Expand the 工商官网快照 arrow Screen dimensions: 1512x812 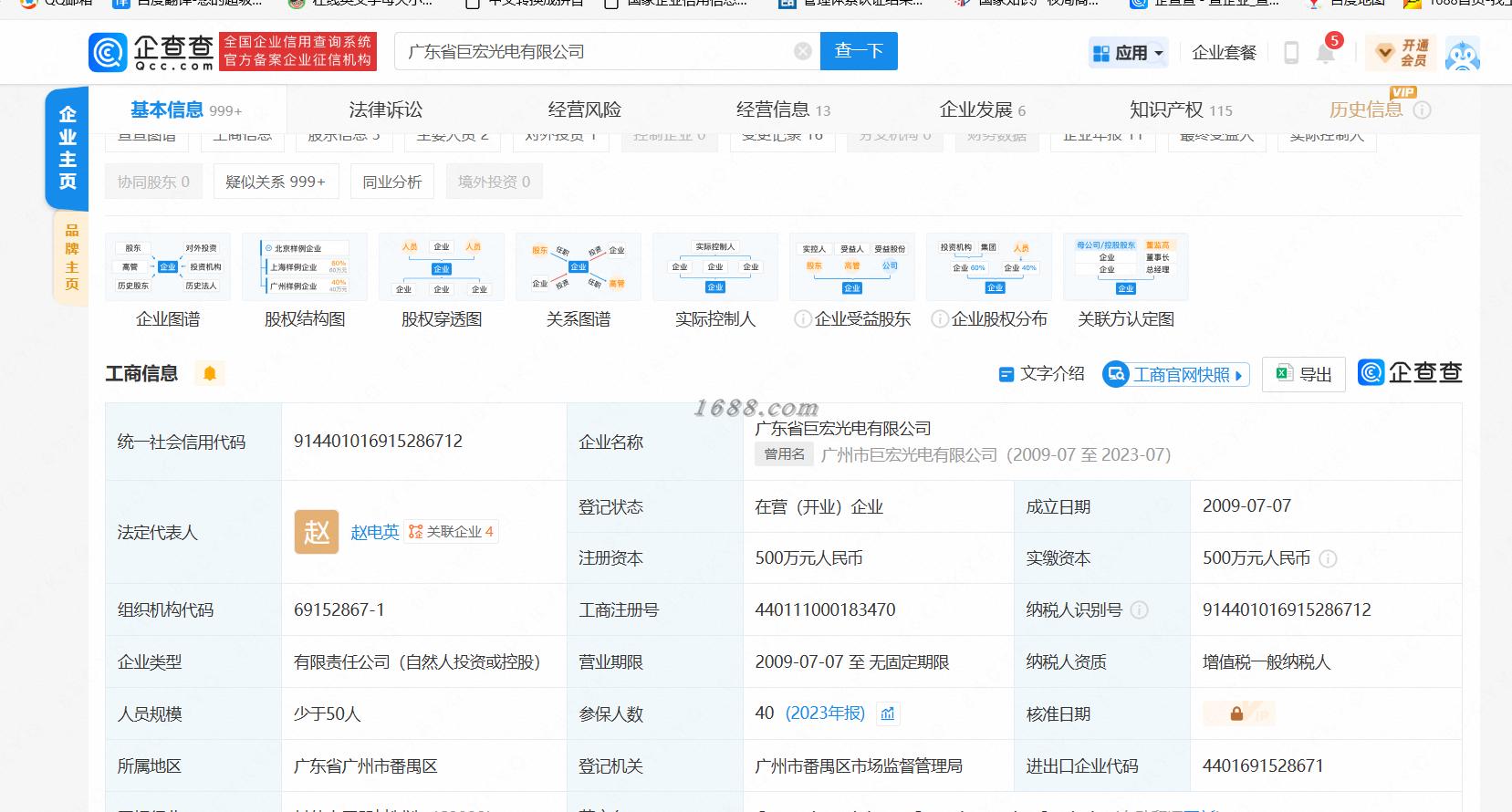tap(1238, 375)
